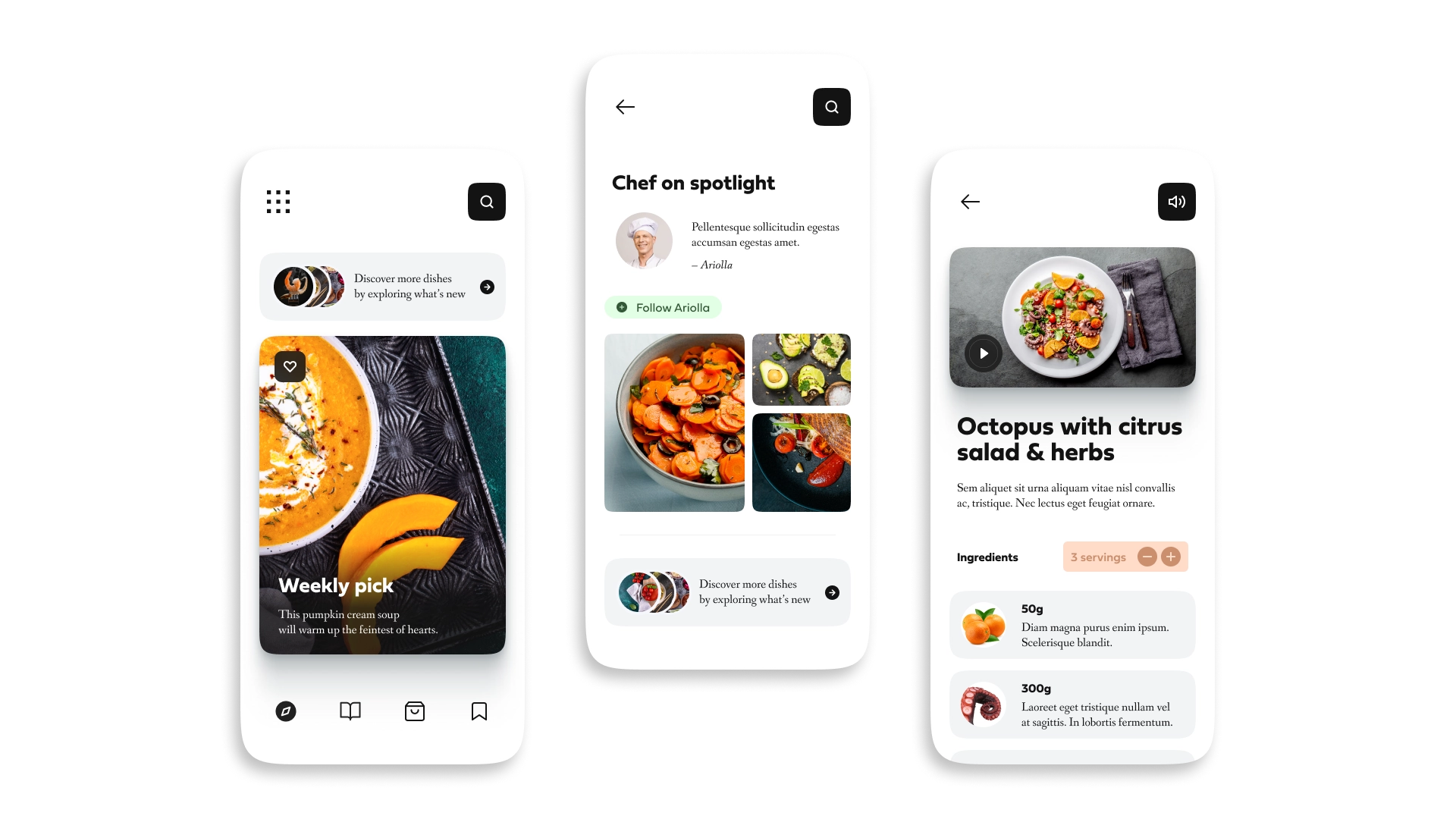Click the search icon on home screen
Viewport: 1456px width, 819px height.
click(486, 201)
